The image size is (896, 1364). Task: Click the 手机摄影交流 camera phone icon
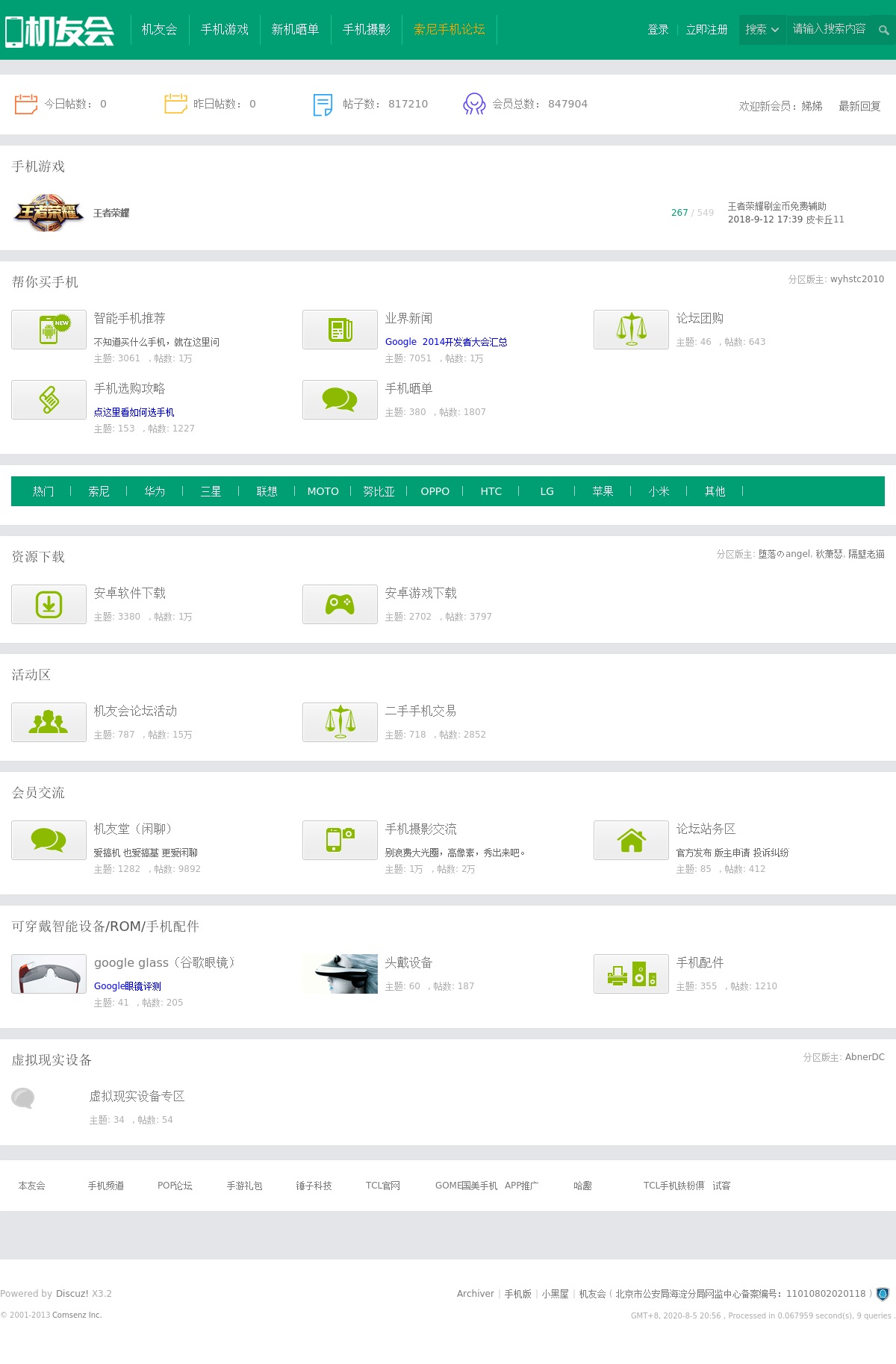[x=340, y=840]
